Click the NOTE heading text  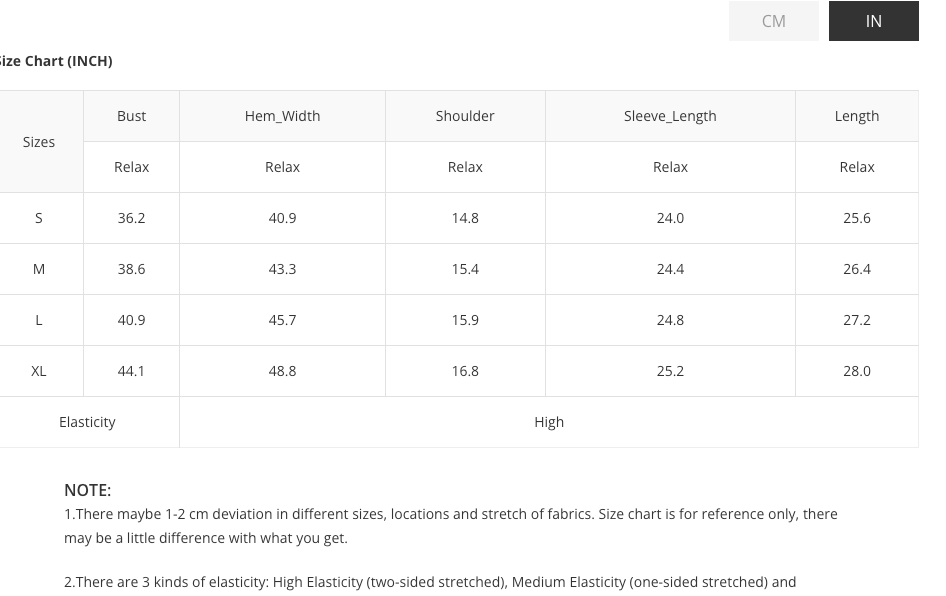(x=87, y=490)
